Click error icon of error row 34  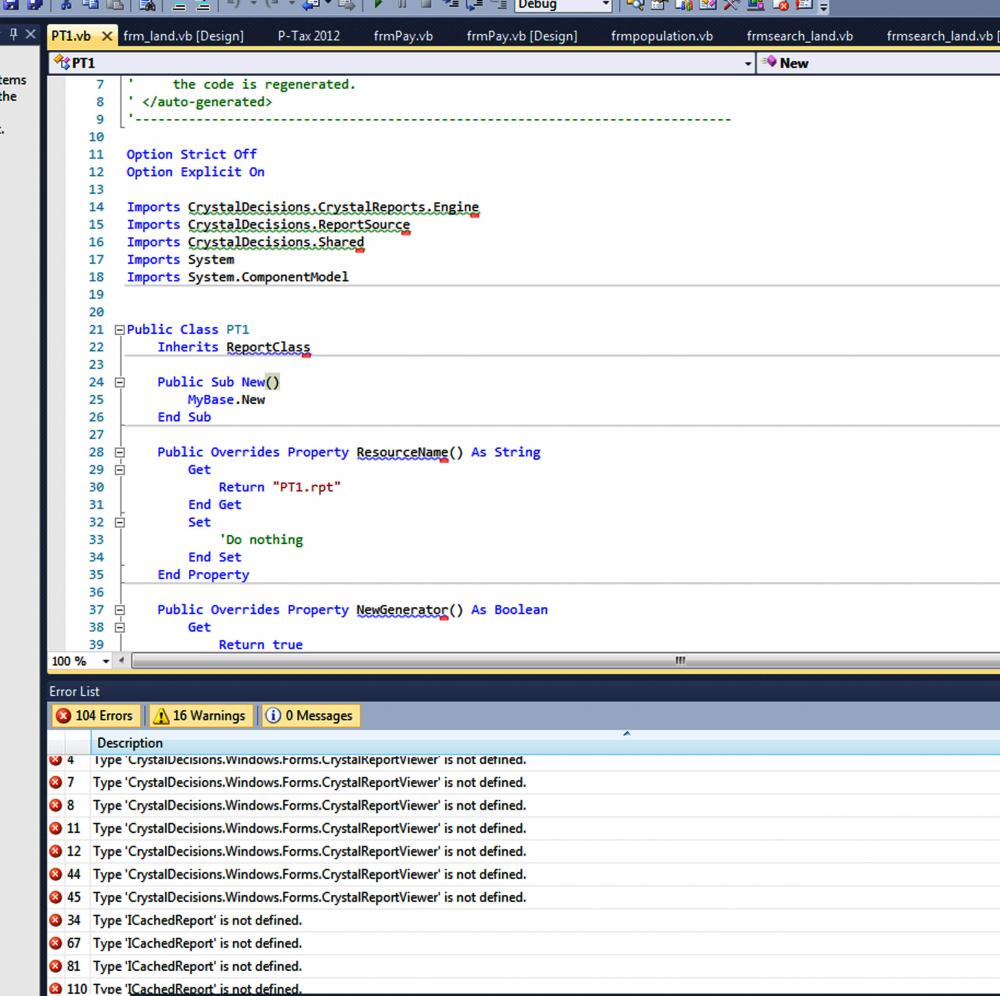[x=55, y=920]
